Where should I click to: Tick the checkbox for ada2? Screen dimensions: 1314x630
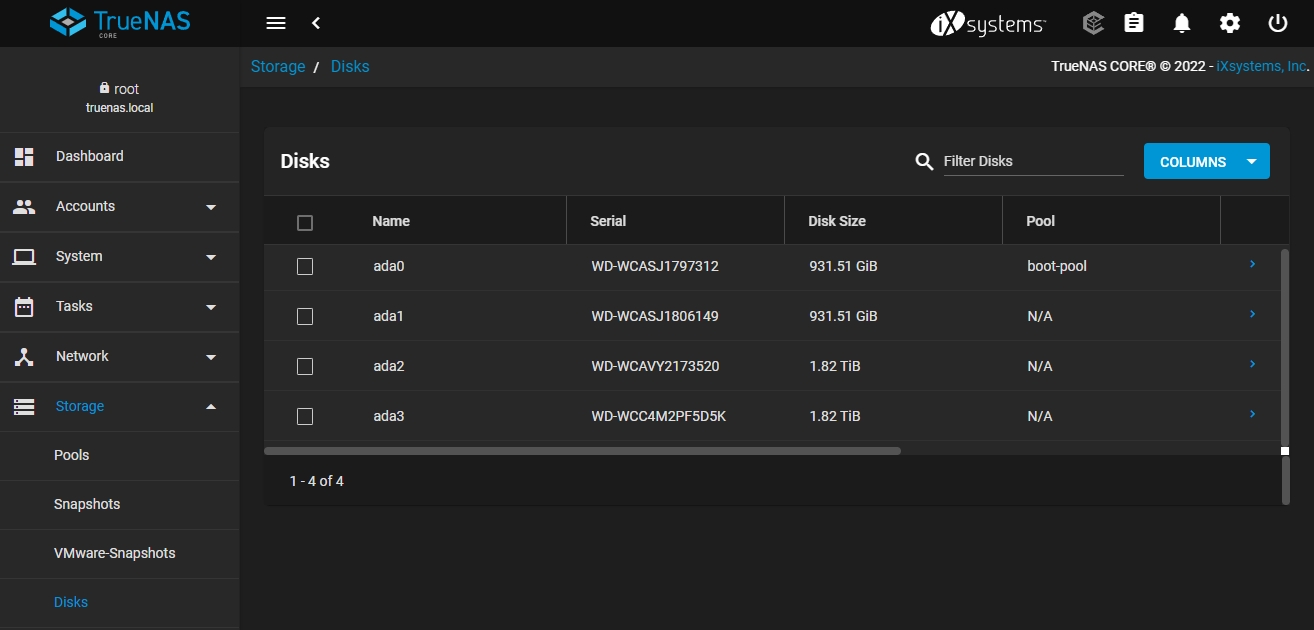[x=305, y=367]
